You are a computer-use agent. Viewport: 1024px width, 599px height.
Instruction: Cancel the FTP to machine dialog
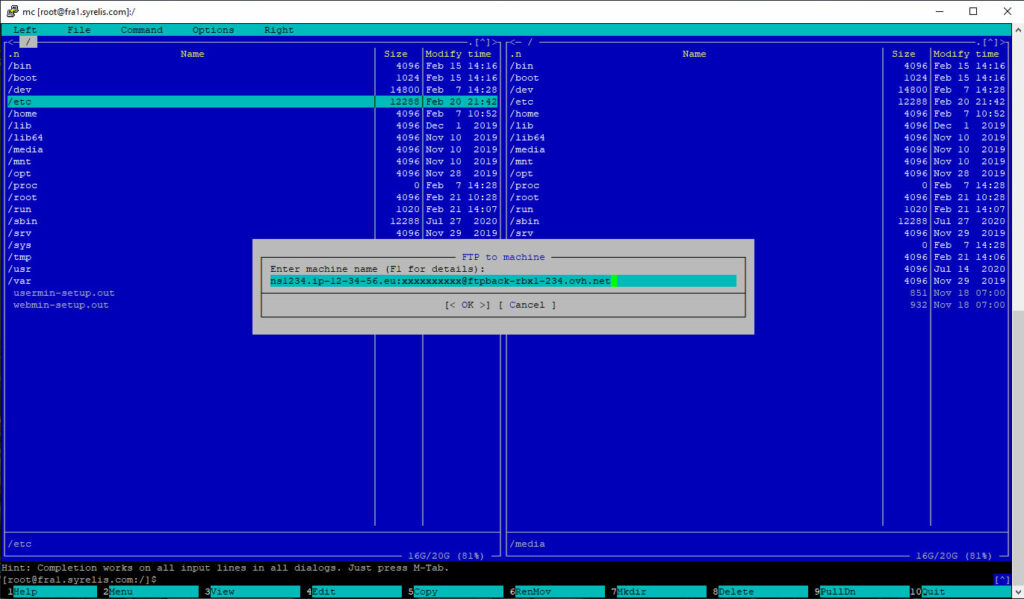coord(527,305)
